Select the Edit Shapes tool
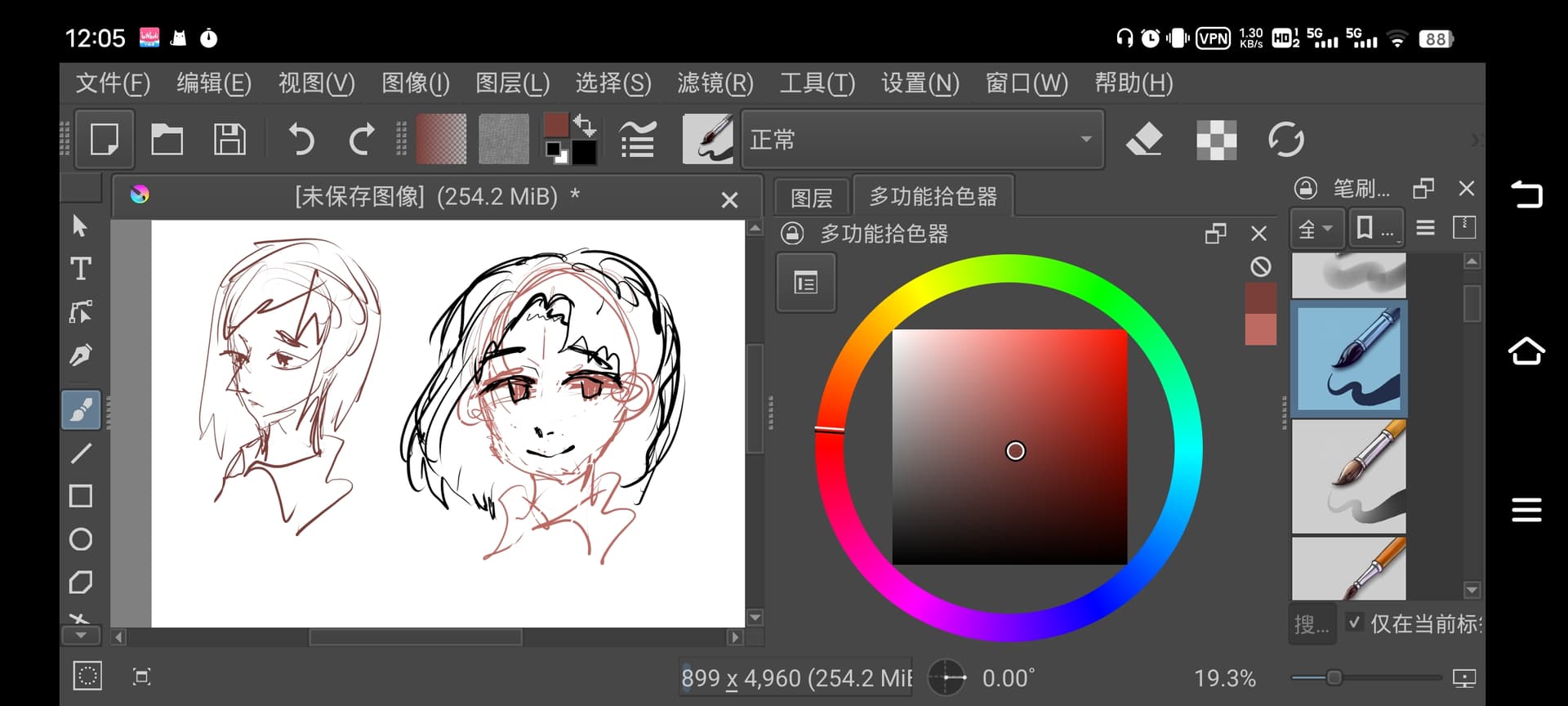The image size is (1568, 706). pos(80,312)
